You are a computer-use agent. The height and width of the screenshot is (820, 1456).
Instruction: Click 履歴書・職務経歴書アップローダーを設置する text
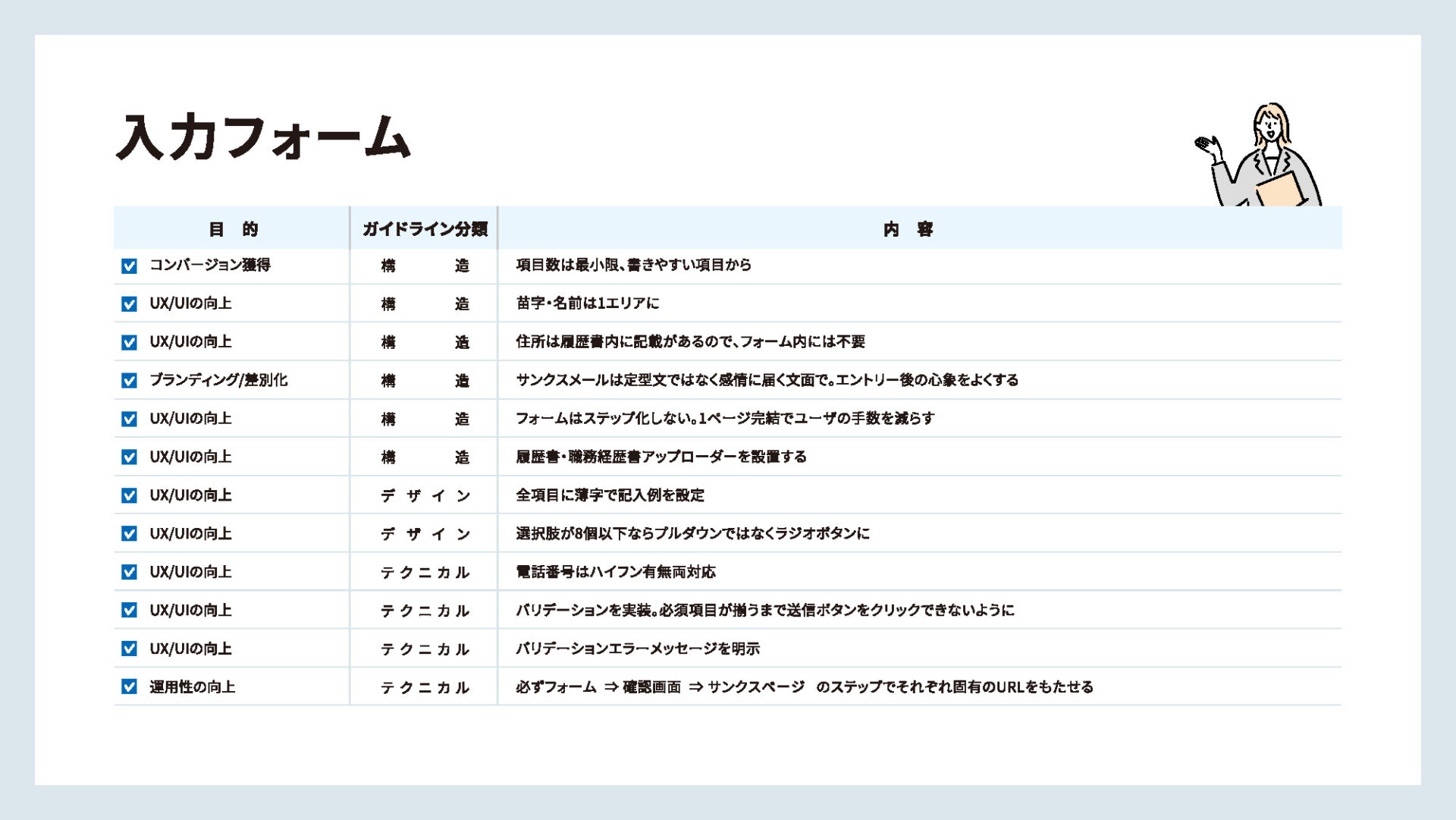(661, 457)
